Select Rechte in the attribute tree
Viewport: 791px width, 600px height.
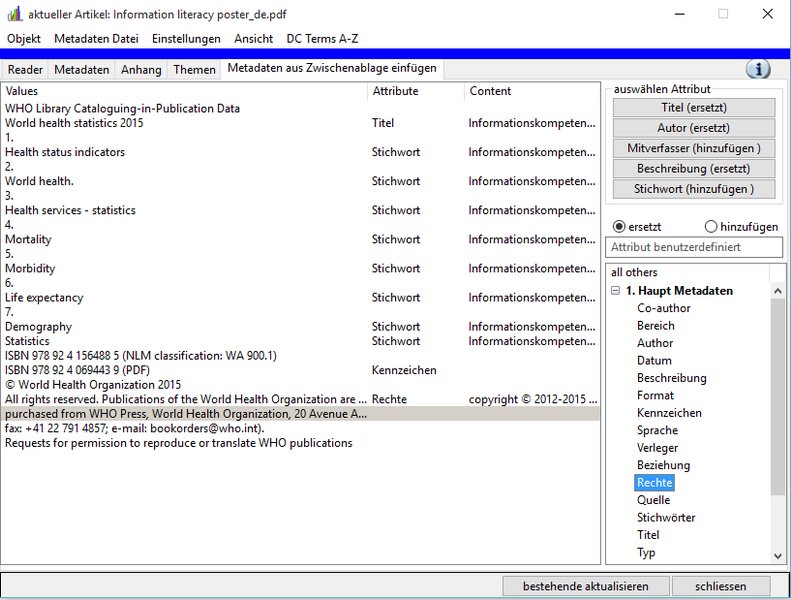pyautogui.click(x=654, y=483)
